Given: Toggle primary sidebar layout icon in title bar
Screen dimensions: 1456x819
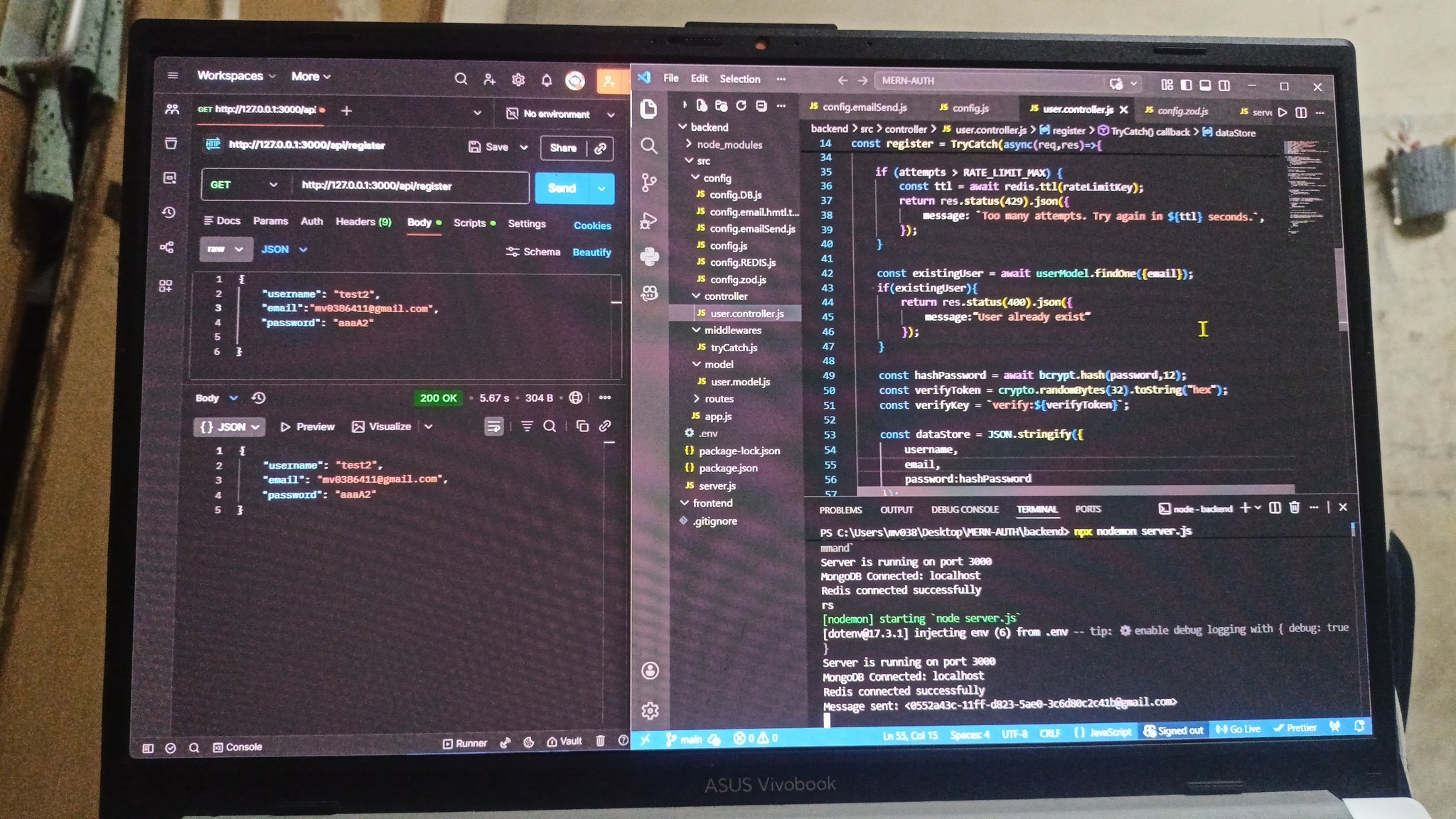Looking at the screenshot, I should click(x=1186, y=85).
